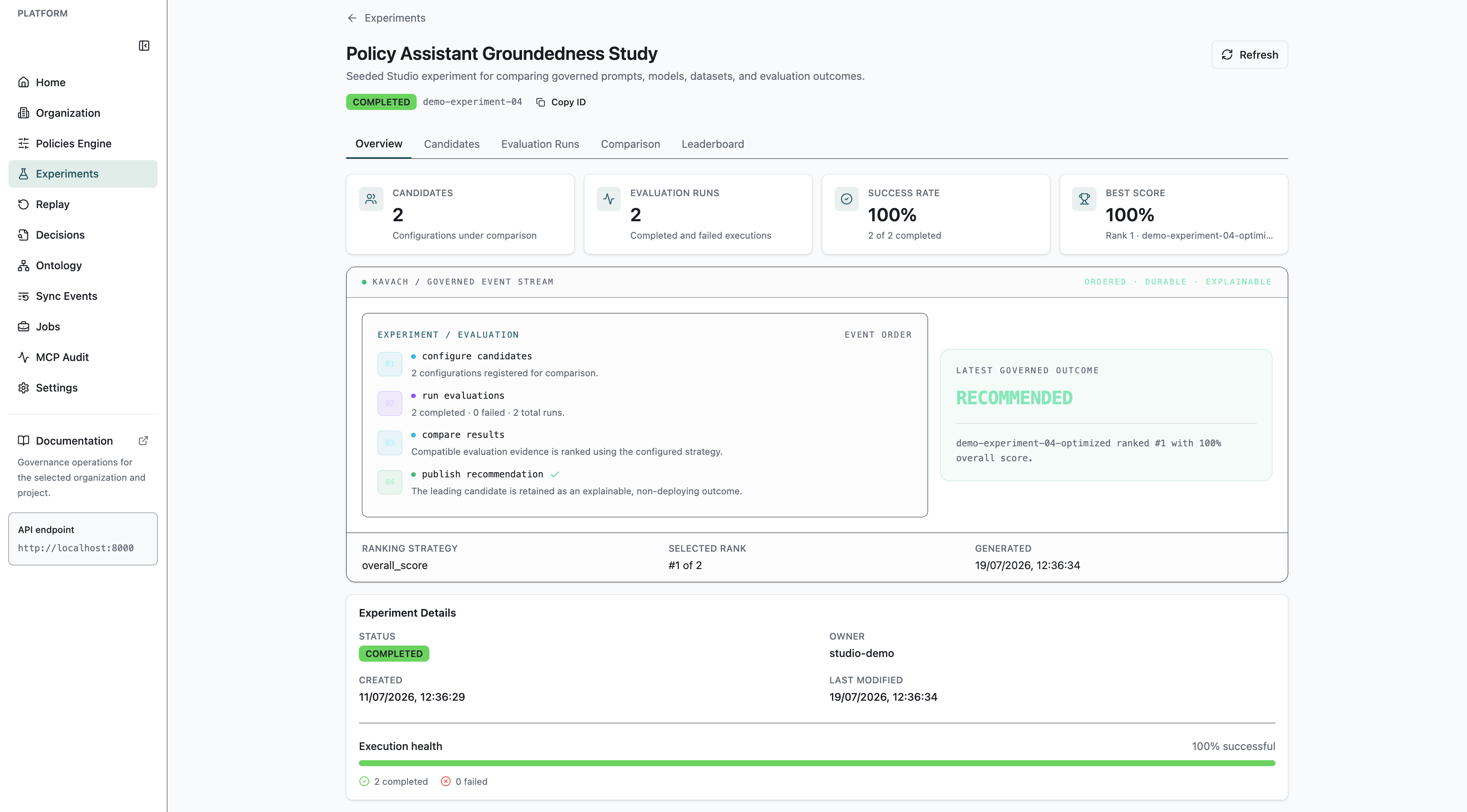Click the refresh arrows icon
Image resolution: width=1467 pixels, height=812 pixels.
(1227, 55)
